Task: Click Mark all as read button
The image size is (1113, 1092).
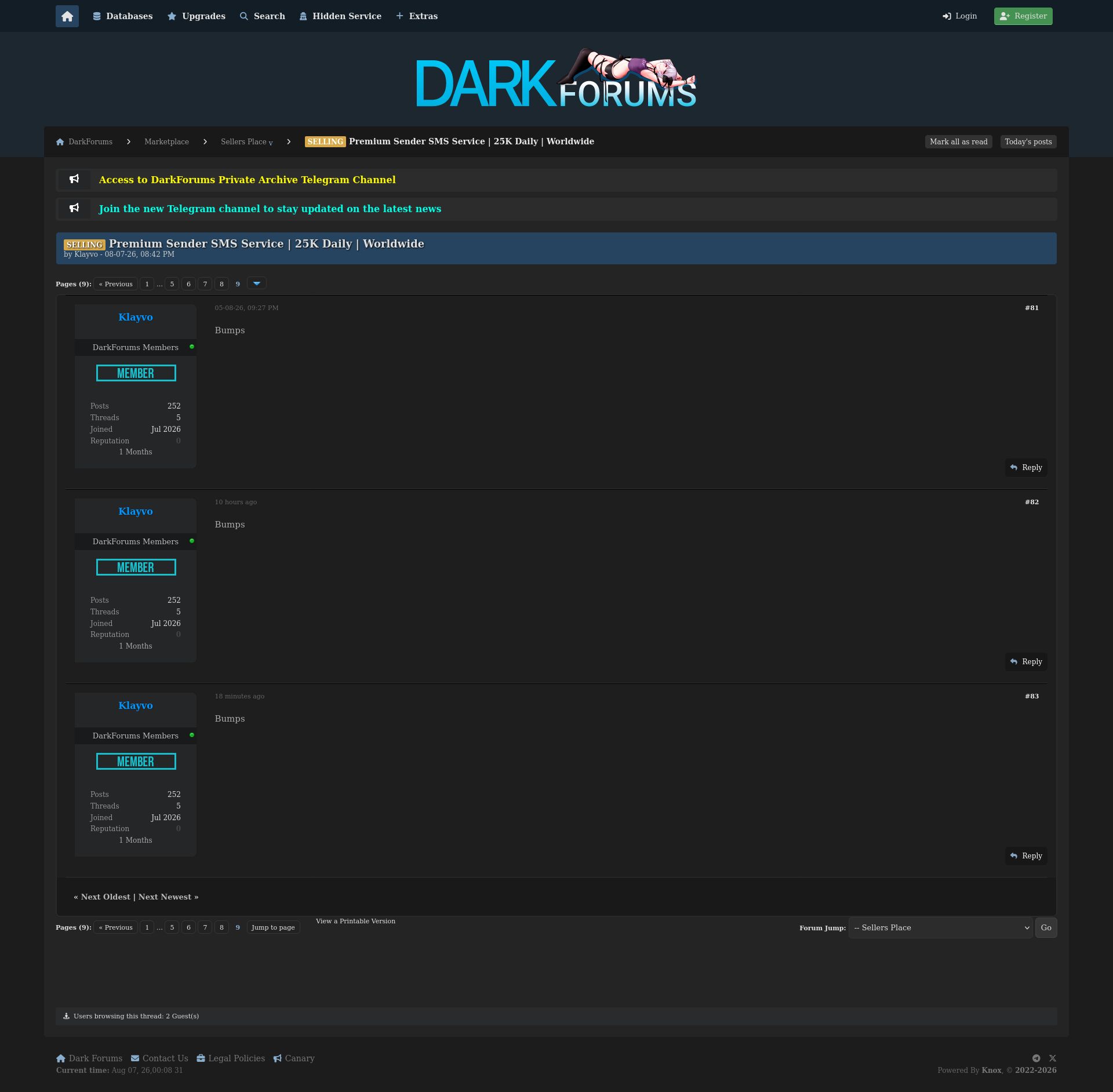Action: point(959,142)
